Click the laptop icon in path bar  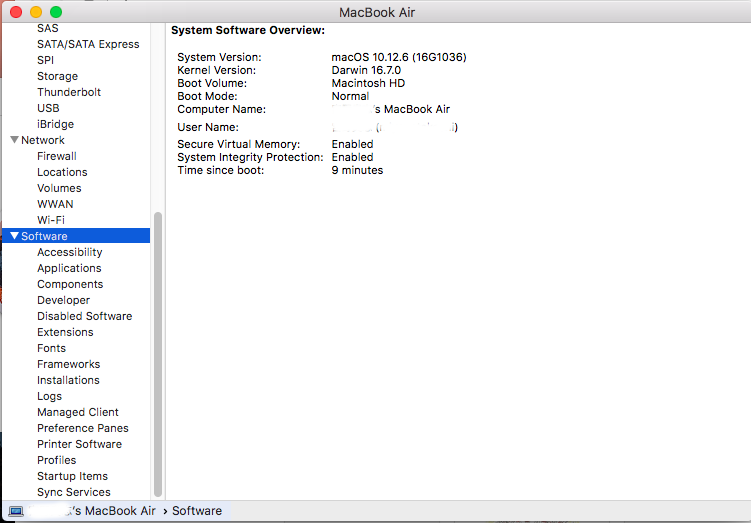(16, 511)
